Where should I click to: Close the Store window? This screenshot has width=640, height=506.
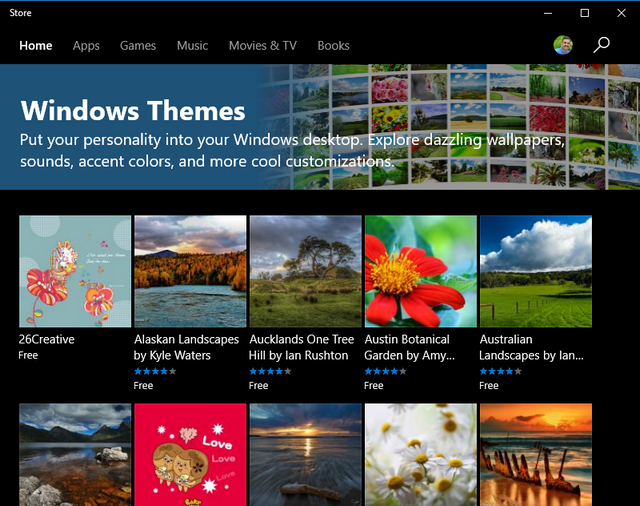[x=621, y=13]
